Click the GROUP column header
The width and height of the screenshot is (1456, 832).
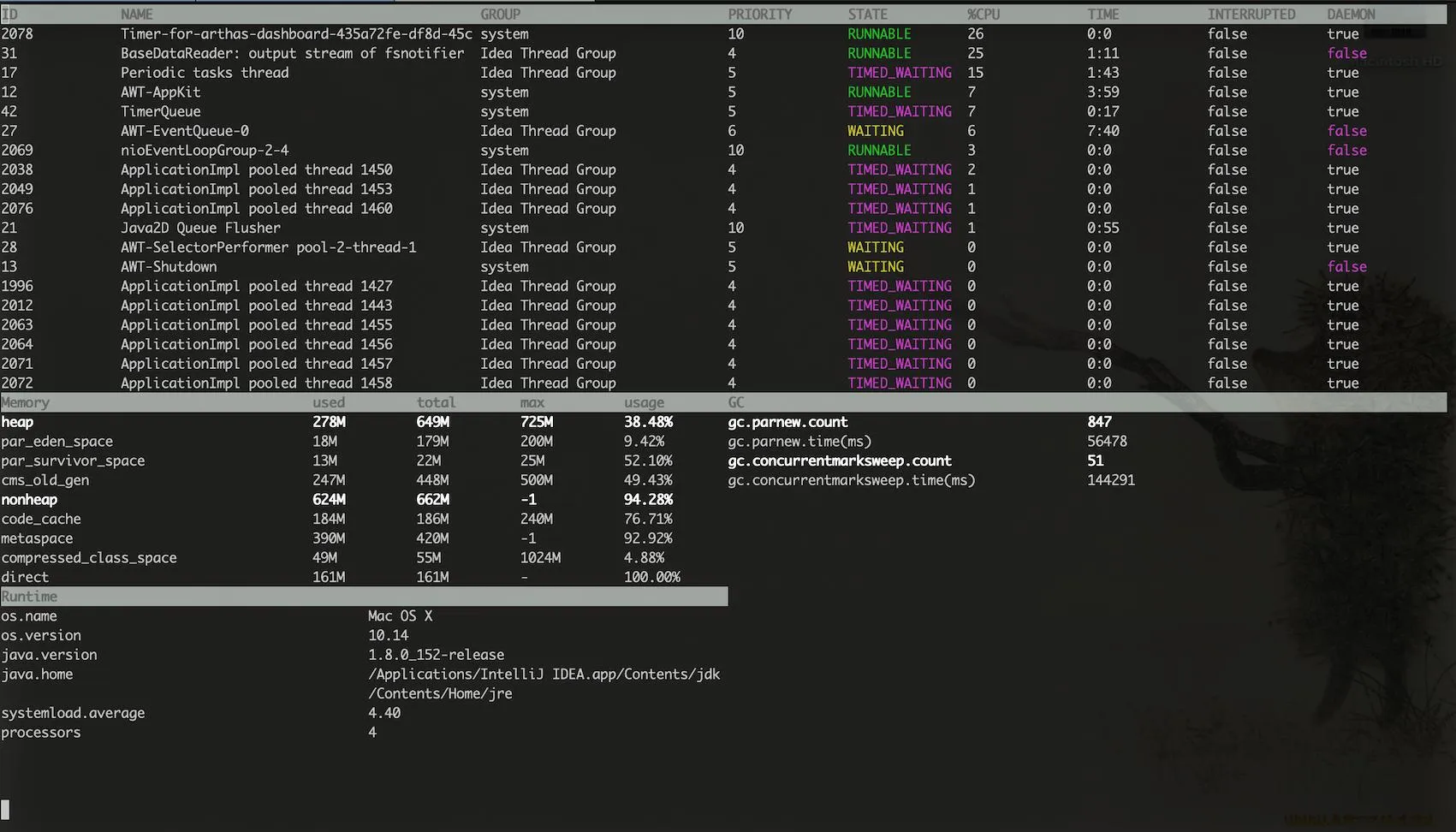(x=501, y=15)
